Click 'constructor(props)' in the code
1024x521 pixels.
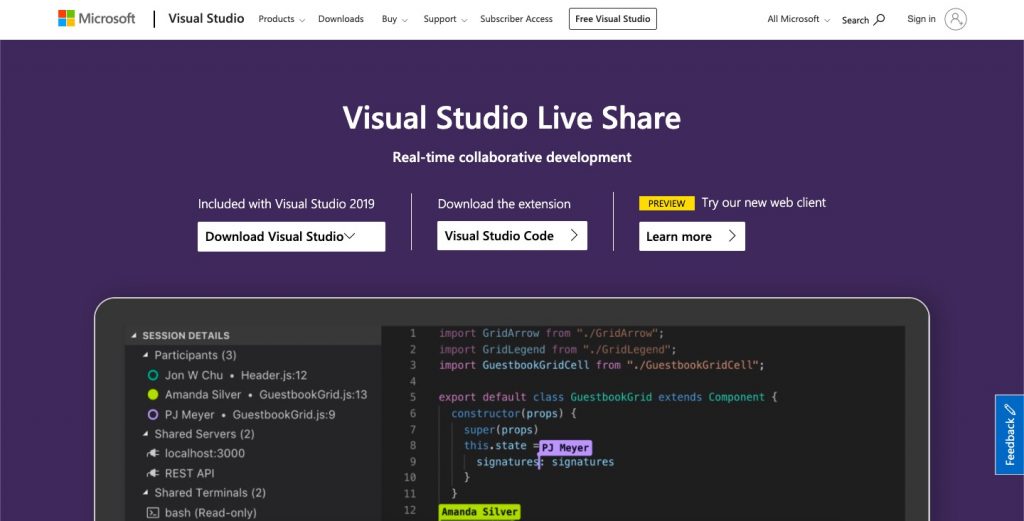(x=506, y=413)
